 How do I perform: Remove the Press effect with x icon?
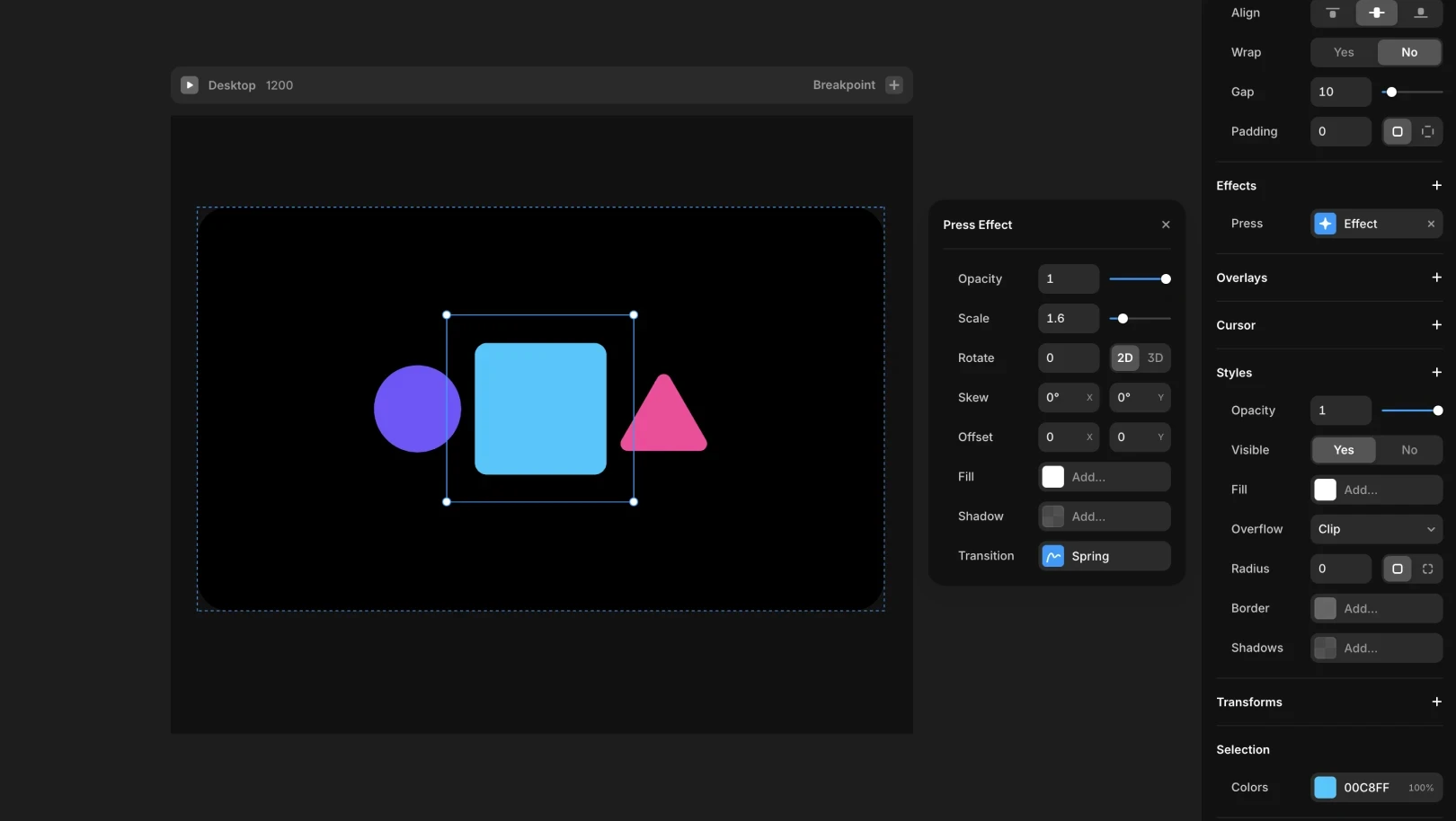tap(1431, 224)
